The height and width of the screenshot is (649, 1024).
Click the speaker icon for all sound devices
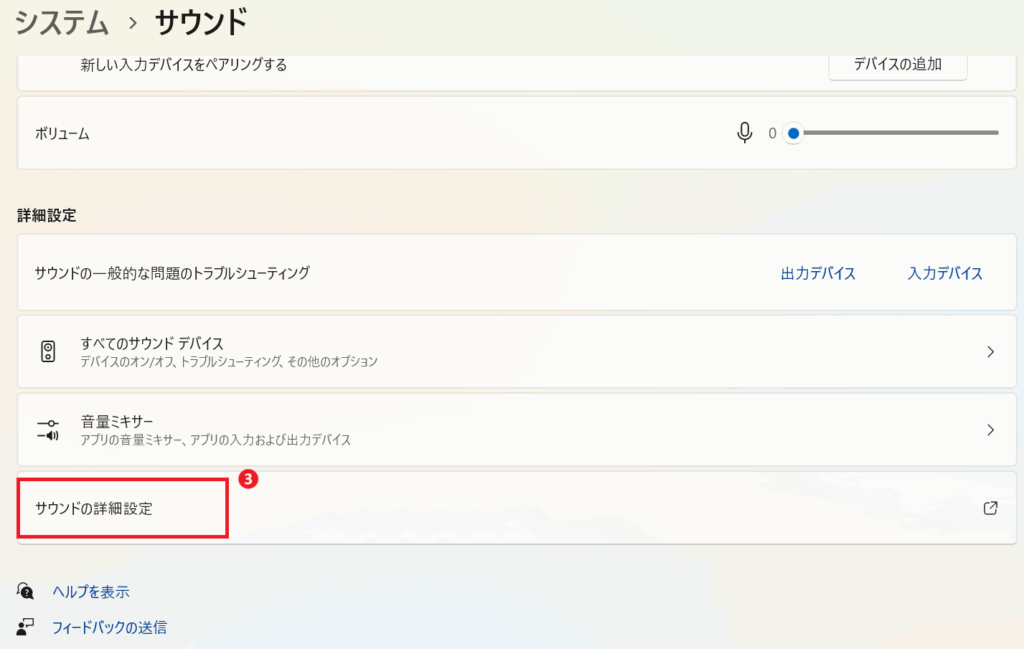pyautogui.click(x=48, y=351)
